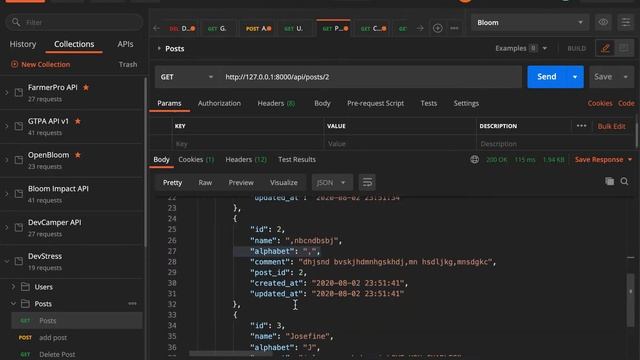Open the Pre-request Script tab

click(x=375, y=103)
